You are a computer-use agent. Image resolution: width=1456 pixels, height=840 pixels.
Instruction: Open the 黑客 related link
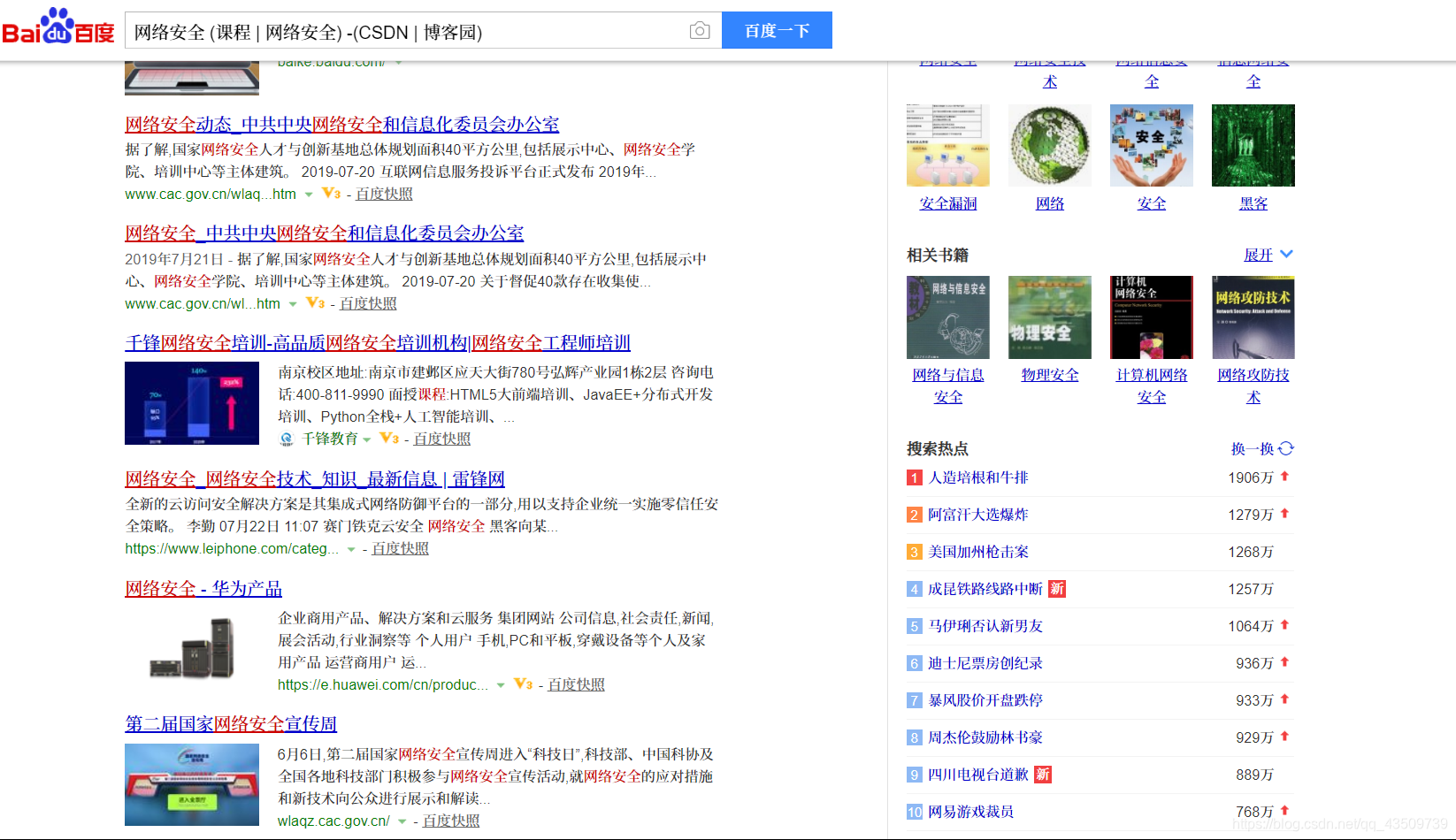[x=1253, y=203]
